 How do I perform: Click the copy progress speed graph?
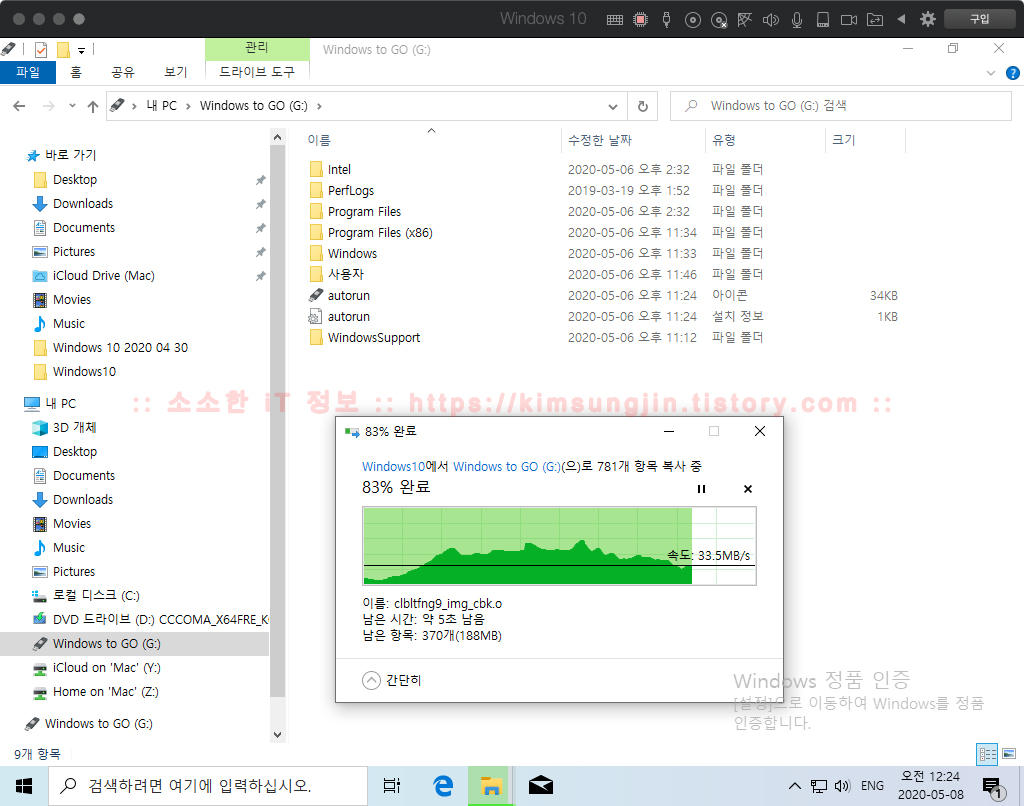tap(559, 545)
